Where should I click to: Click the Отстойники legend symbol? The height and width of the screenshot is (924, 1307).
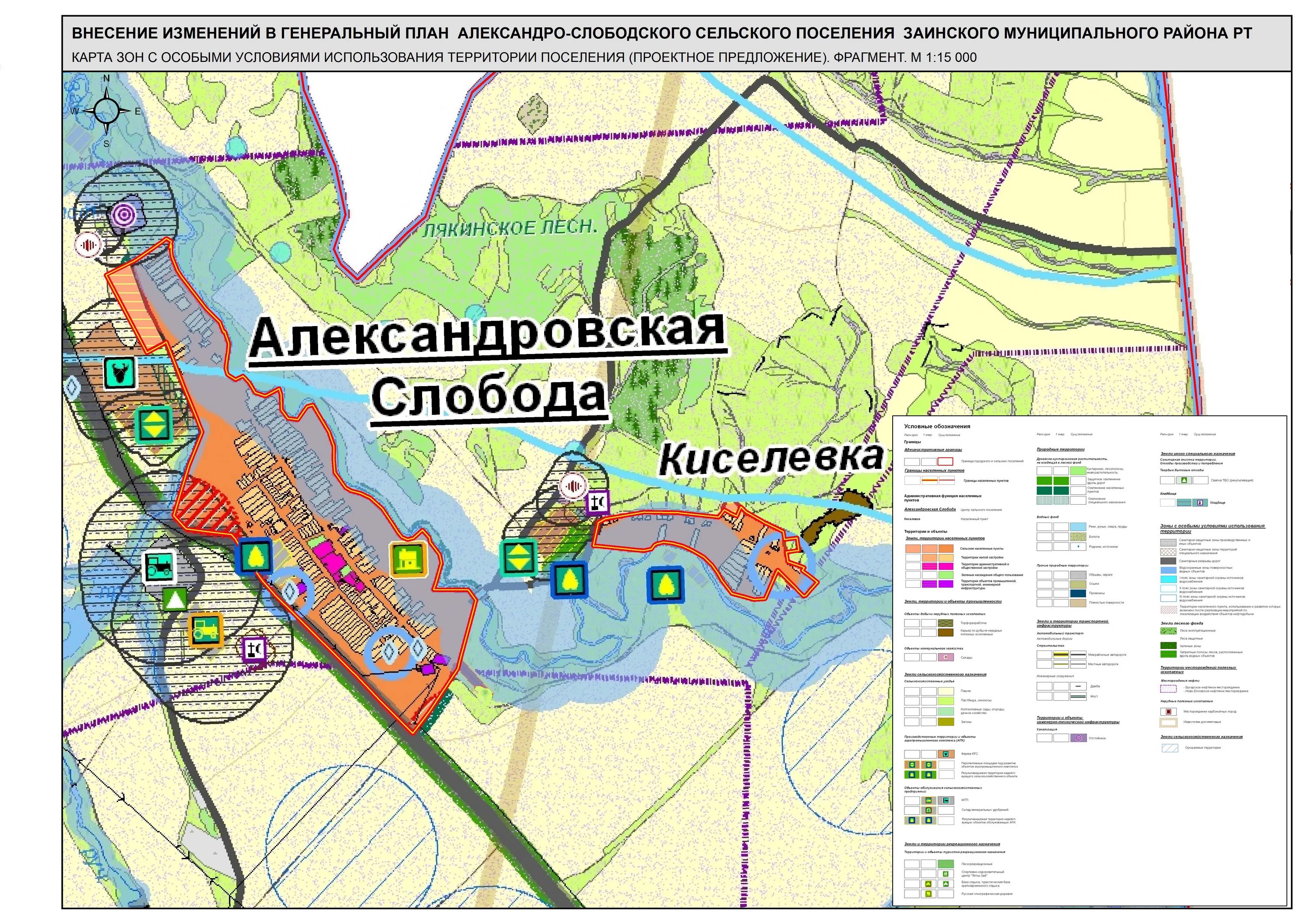coord(1078,738)
